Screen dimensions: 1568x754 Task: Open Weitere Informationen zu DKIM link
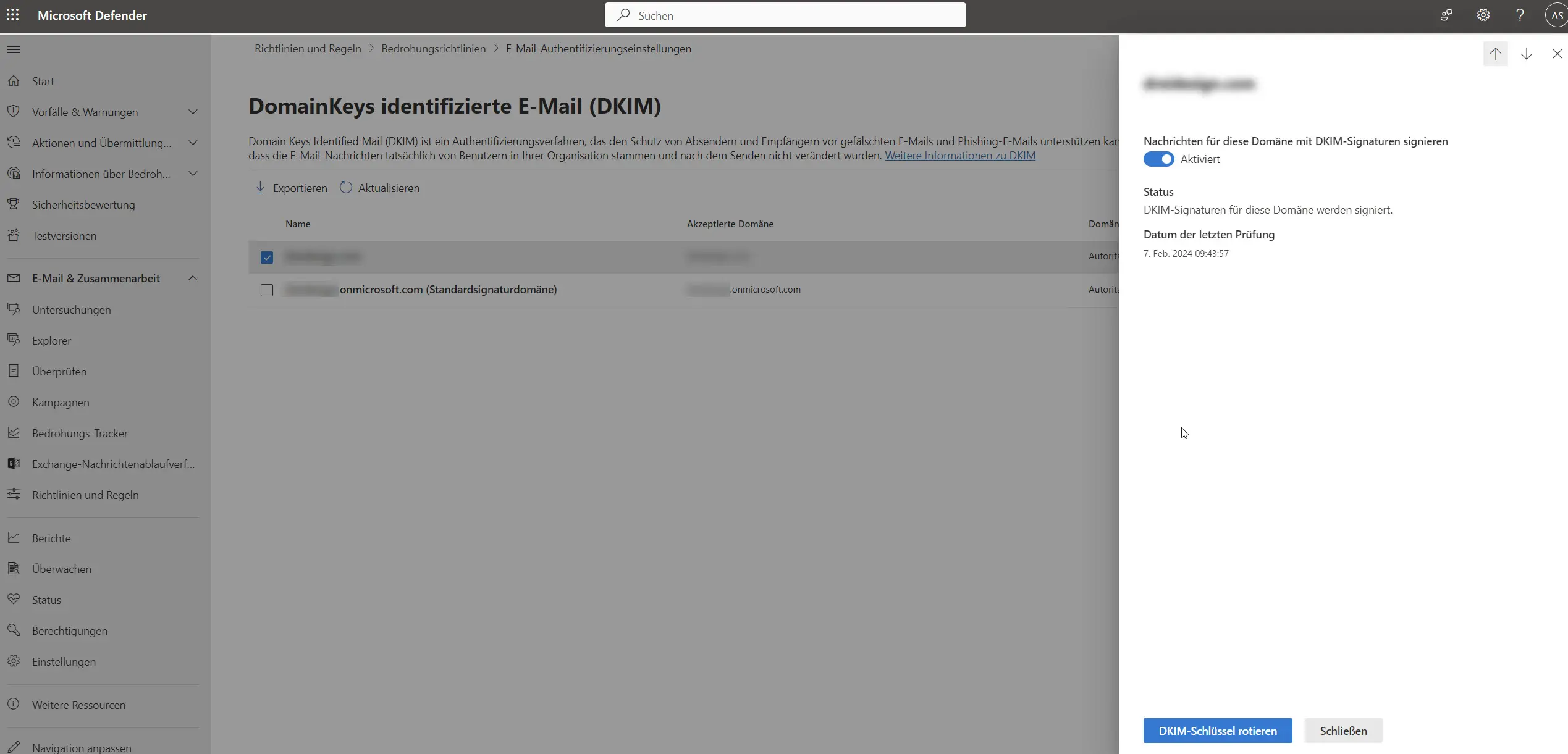coord(960,156)
